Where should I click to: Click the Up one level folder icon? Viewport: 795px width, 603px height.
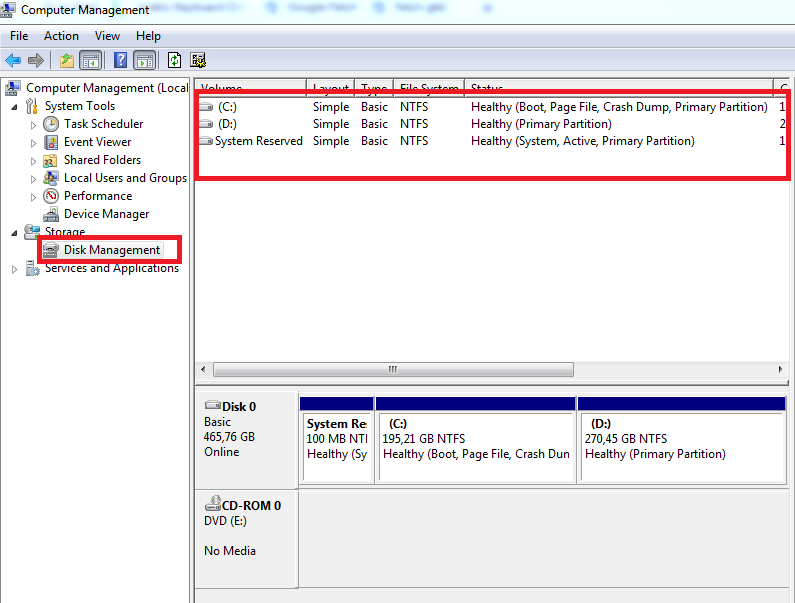(66, 60)
